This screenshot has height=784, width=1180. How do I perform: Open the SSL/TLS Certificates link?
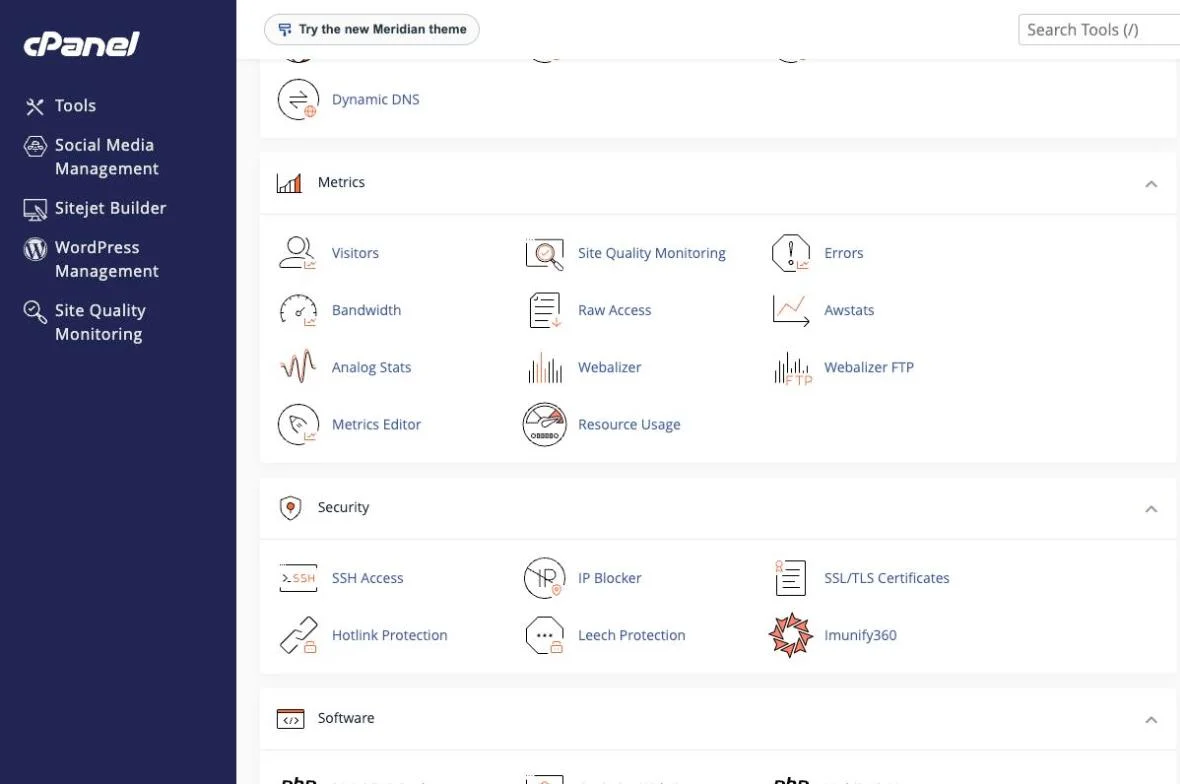887,578
